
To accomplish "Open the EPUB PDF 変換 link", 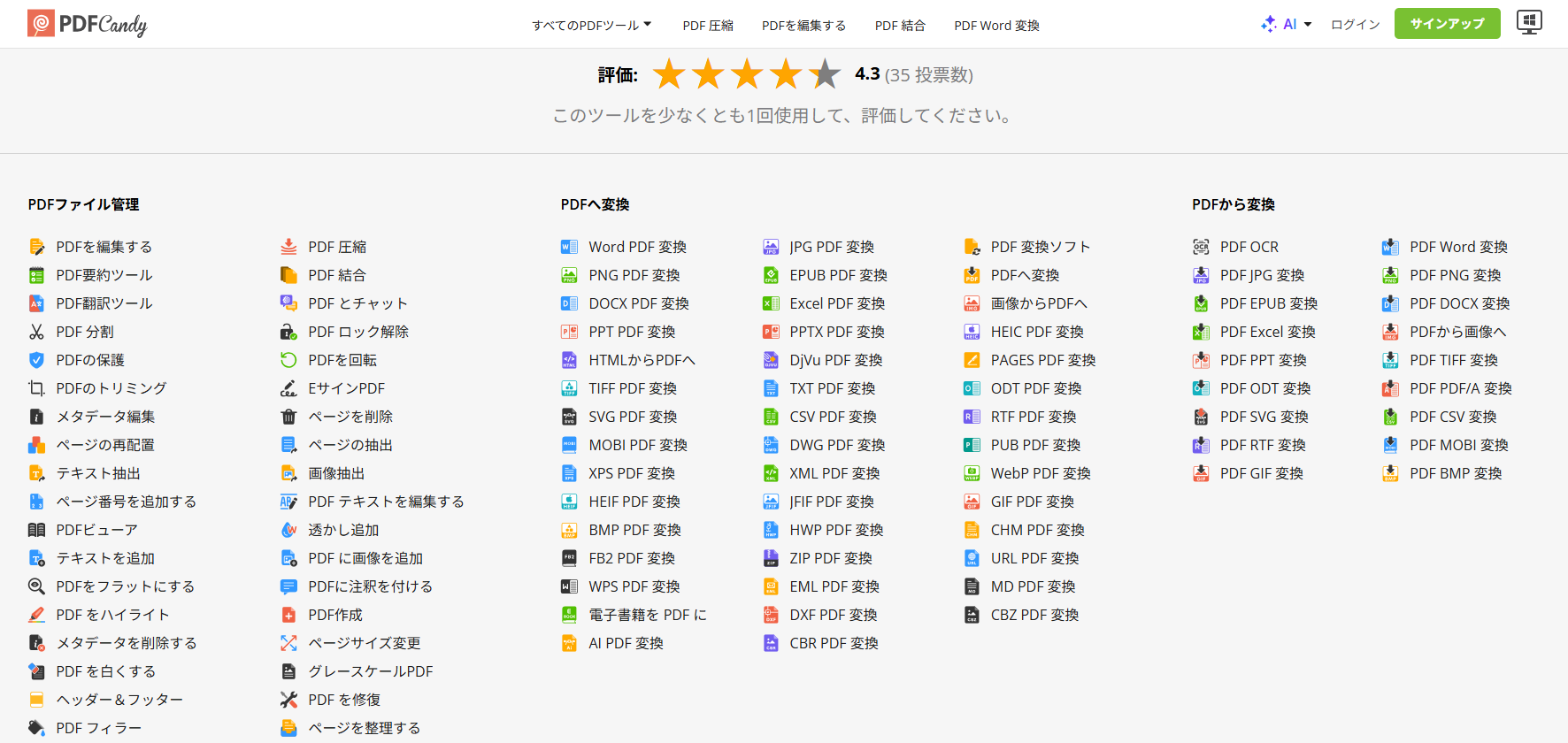I will 839,275.
